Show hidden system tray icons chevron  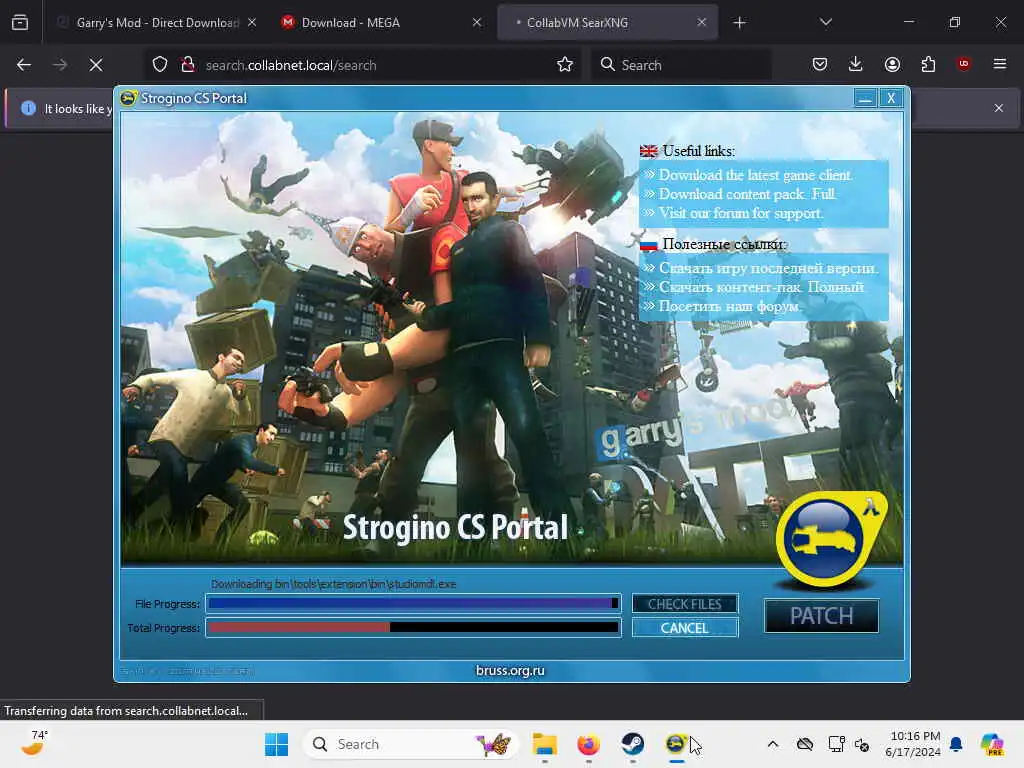[x=773, y=744]
